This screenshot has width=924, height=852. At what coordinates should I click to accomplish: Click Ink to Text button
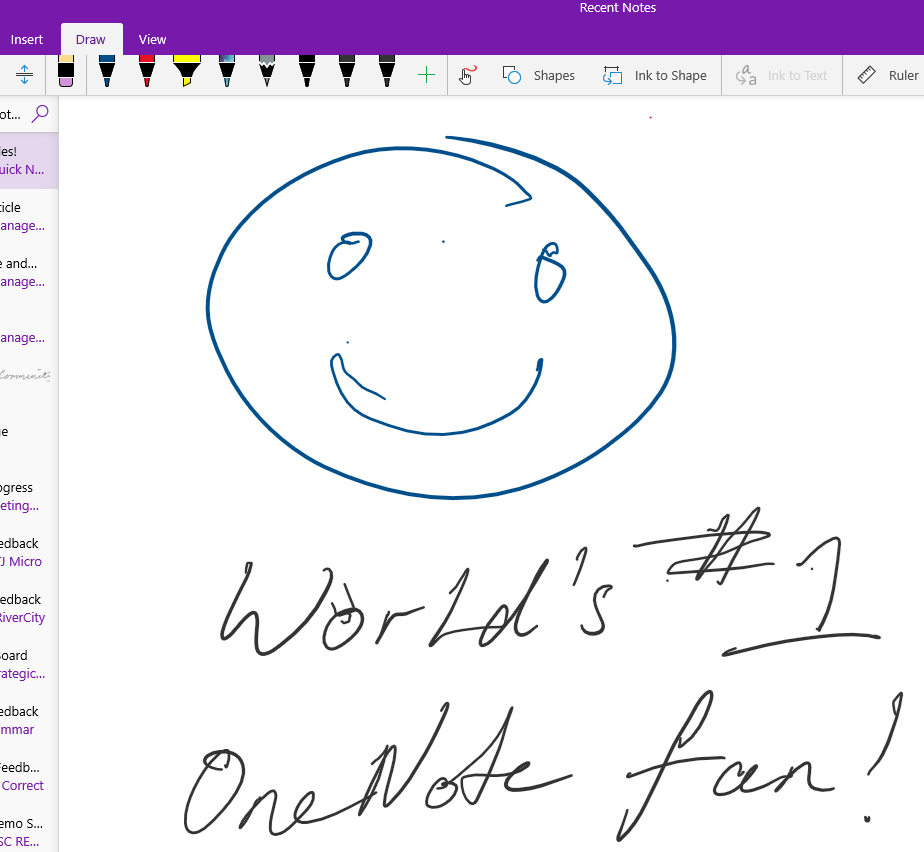coord(781,75)
